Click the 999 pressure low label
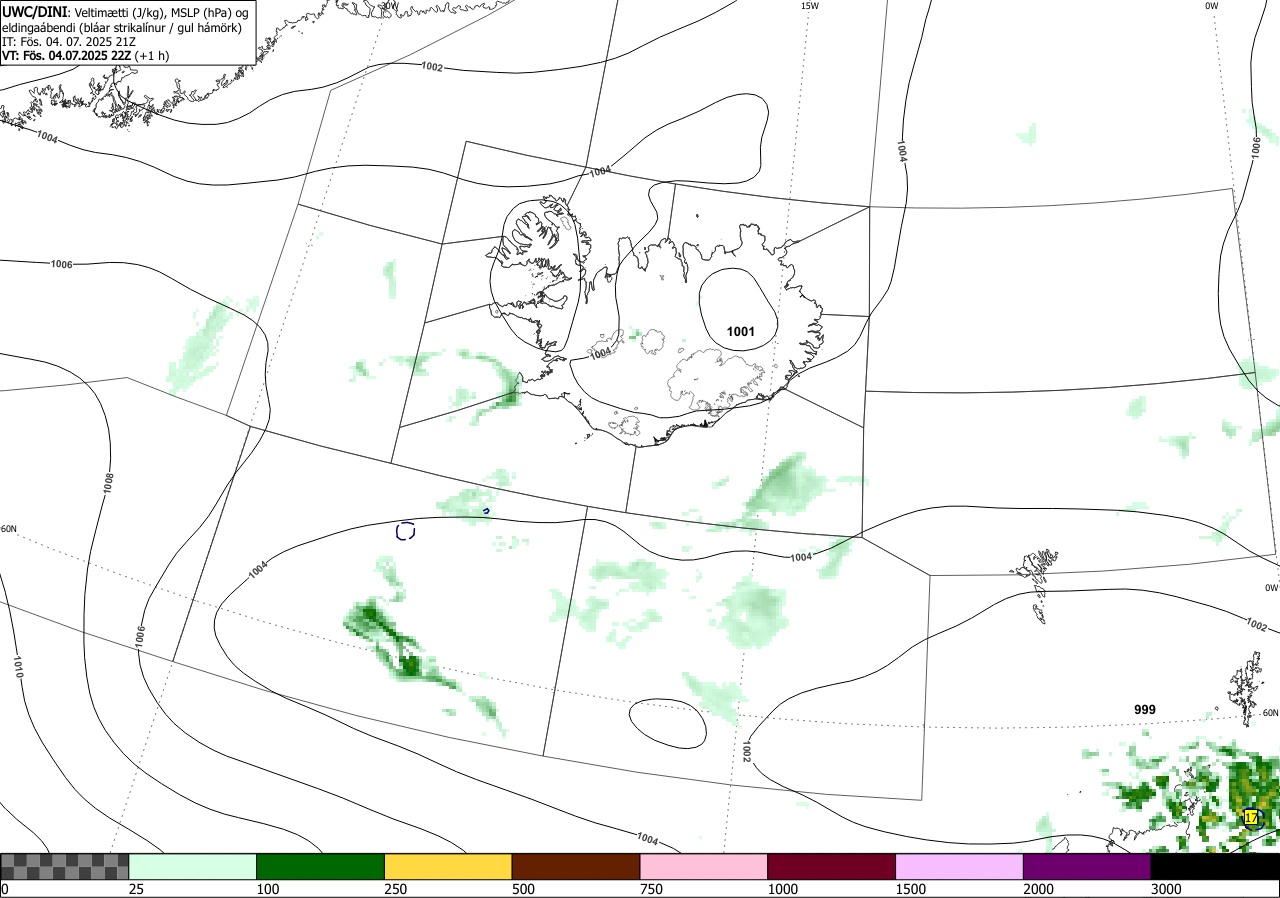This screenshot has width=1280, height=898. 1145,710
